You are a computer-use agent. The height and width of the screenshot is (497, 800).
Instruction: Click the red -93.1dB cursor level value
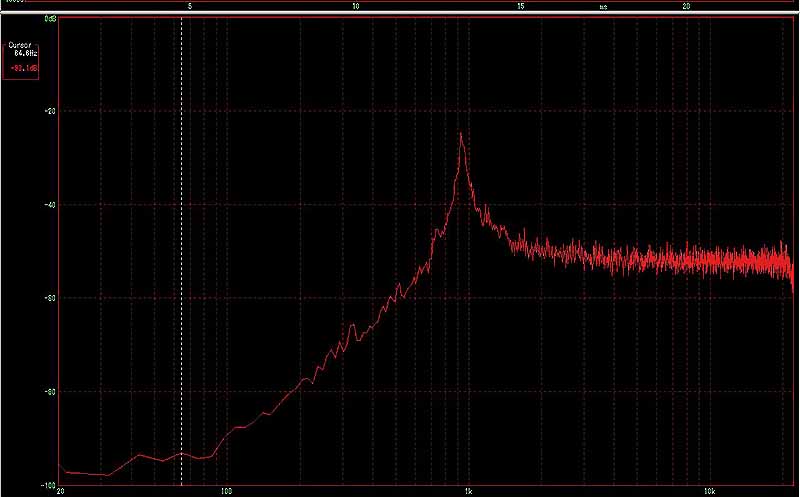click(x=24, y=68)
